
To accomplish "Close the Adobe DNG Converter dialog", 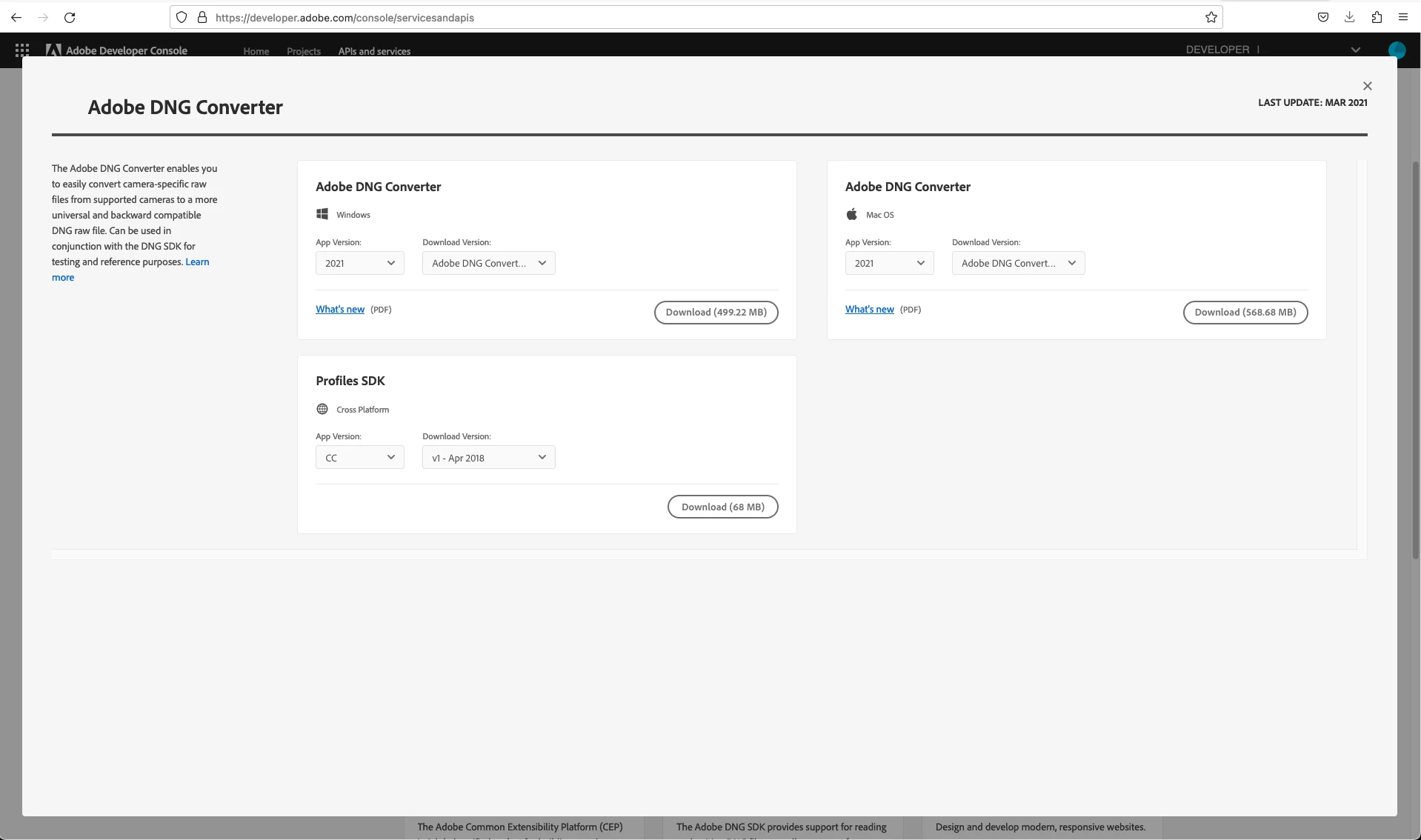I will (1368, 86).
